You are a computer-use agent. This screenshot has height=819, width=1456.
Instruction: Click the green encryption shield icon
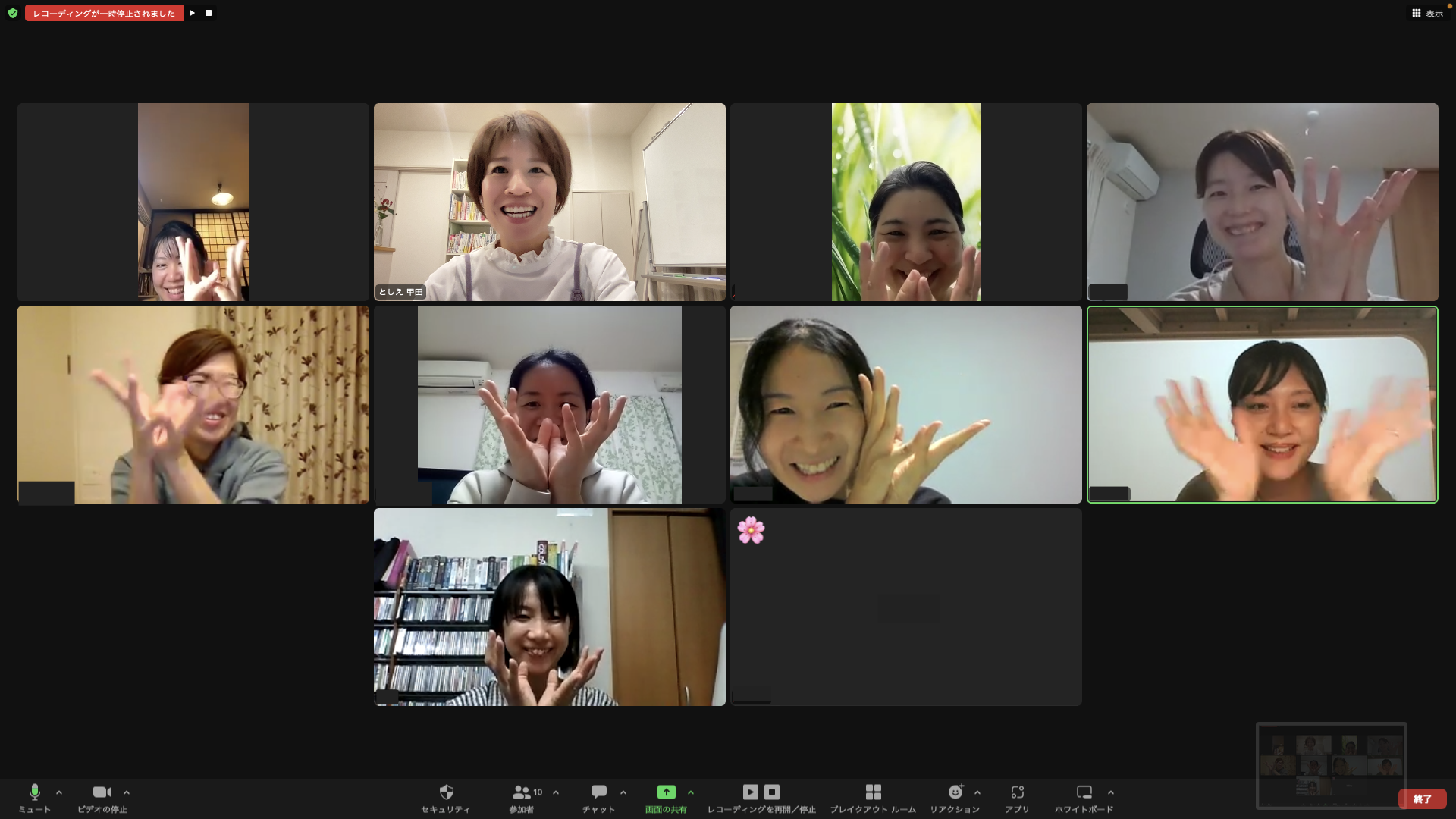13,13
